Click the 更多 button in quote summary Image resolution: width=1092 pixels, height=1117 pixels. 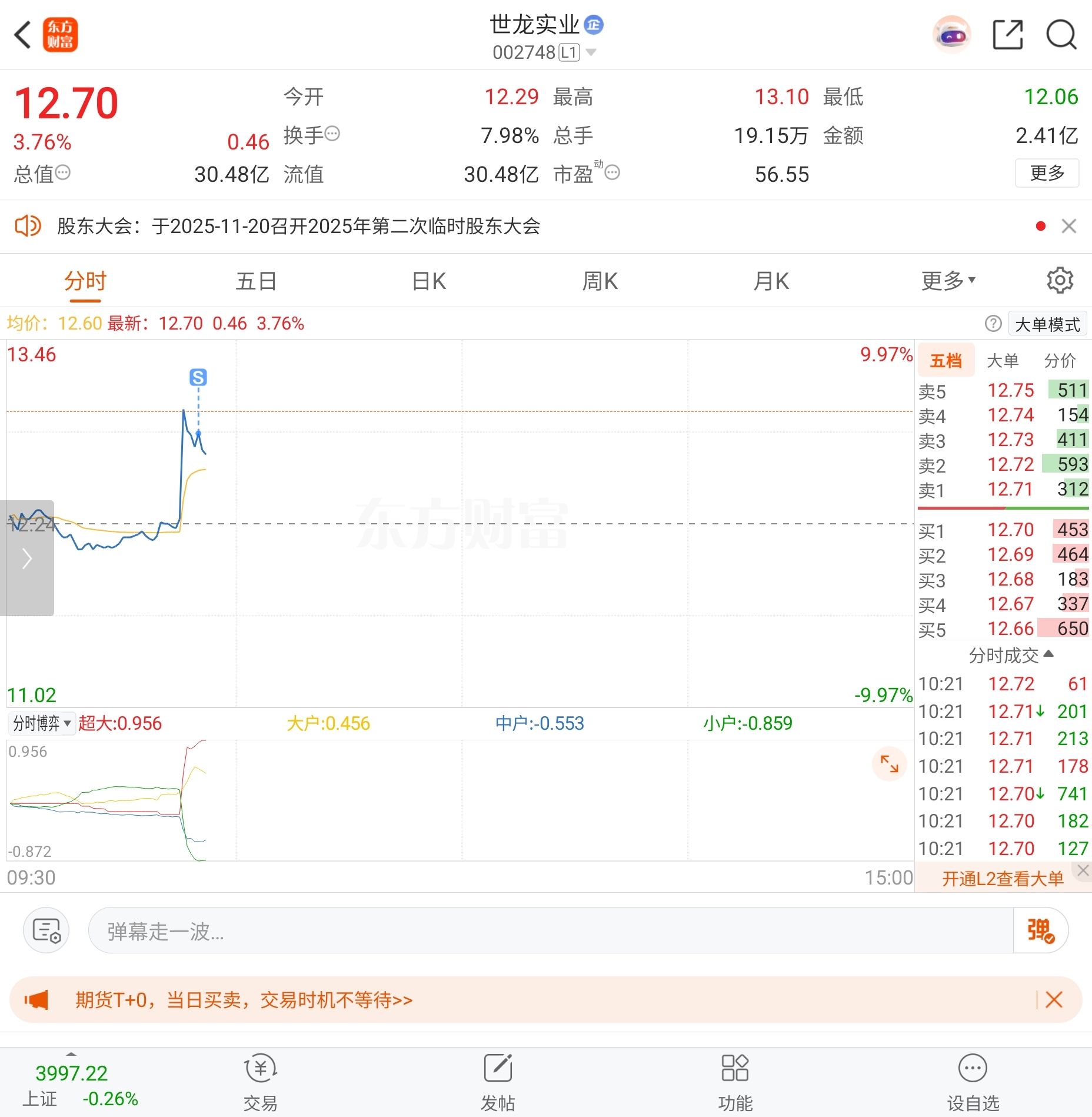tap(1047, 173)
